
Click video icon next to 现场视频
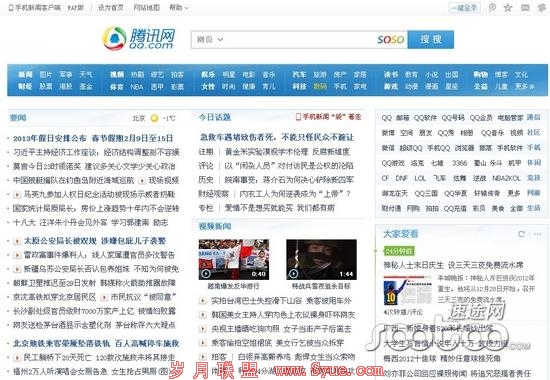coord(142,181)
